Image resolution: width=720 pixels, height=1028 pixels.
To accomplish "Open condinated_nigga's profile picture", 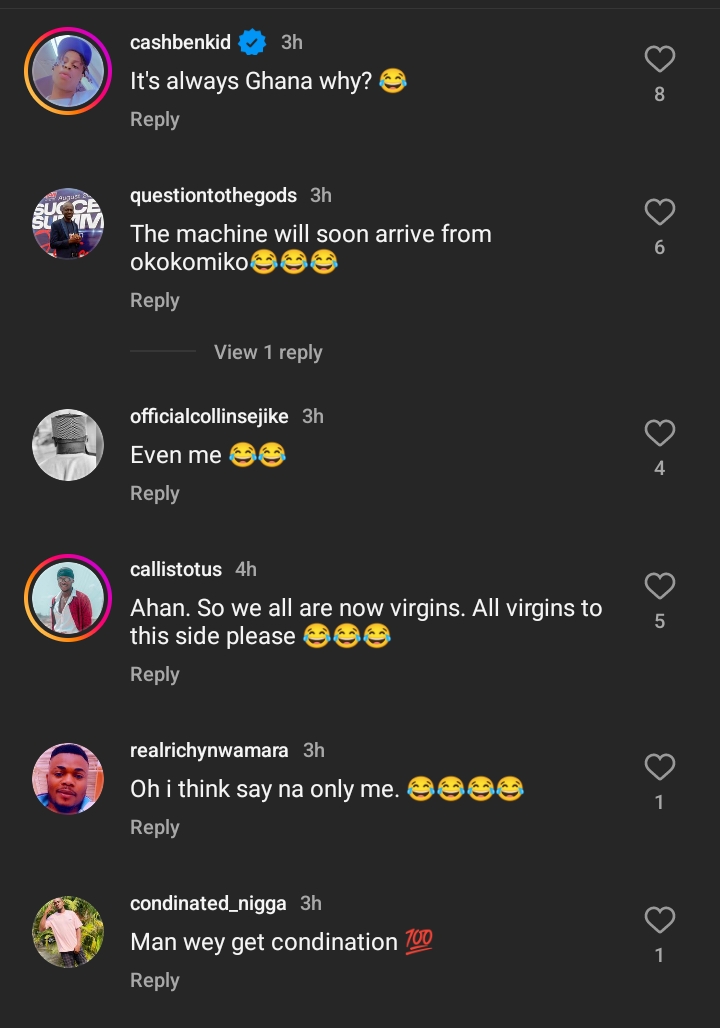I will click(67, 931).
